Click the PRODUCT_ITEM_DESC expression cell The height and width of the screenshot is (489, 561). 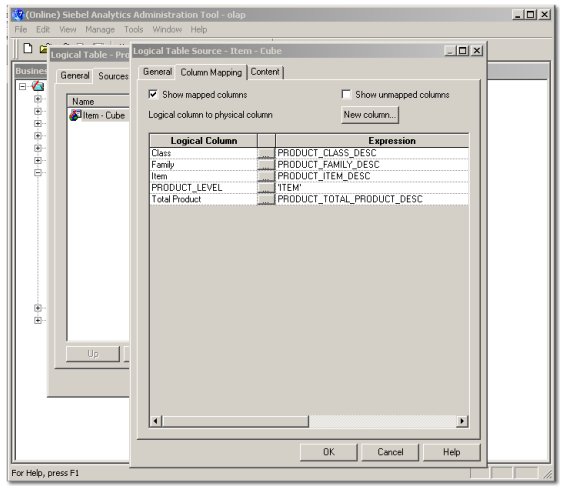tap(372, 176)
